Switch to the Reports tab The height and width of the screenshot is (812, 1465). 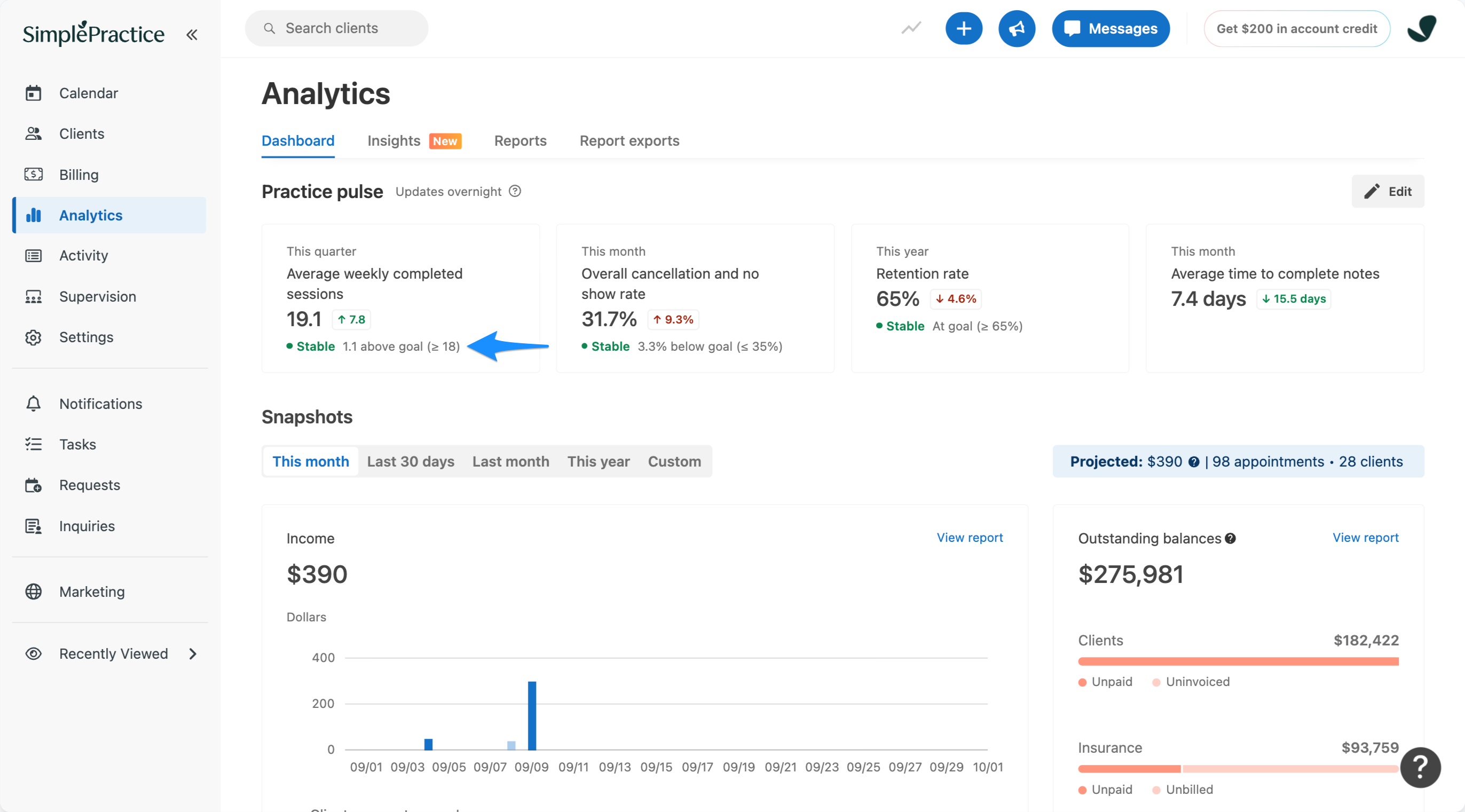point(520,141)
